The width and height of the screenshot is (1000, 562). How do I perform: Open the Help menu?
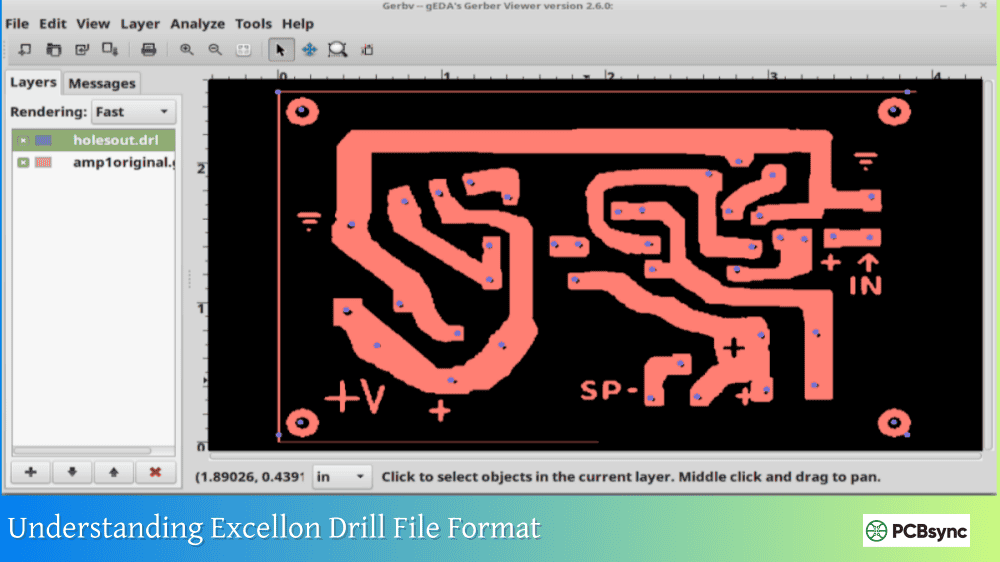tap(298, 24)
